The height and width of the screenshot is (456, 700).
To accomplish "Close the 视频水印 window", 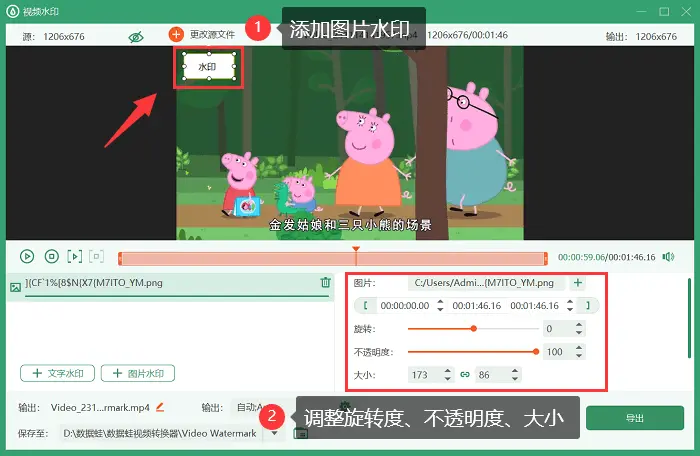I will [686, 12].
